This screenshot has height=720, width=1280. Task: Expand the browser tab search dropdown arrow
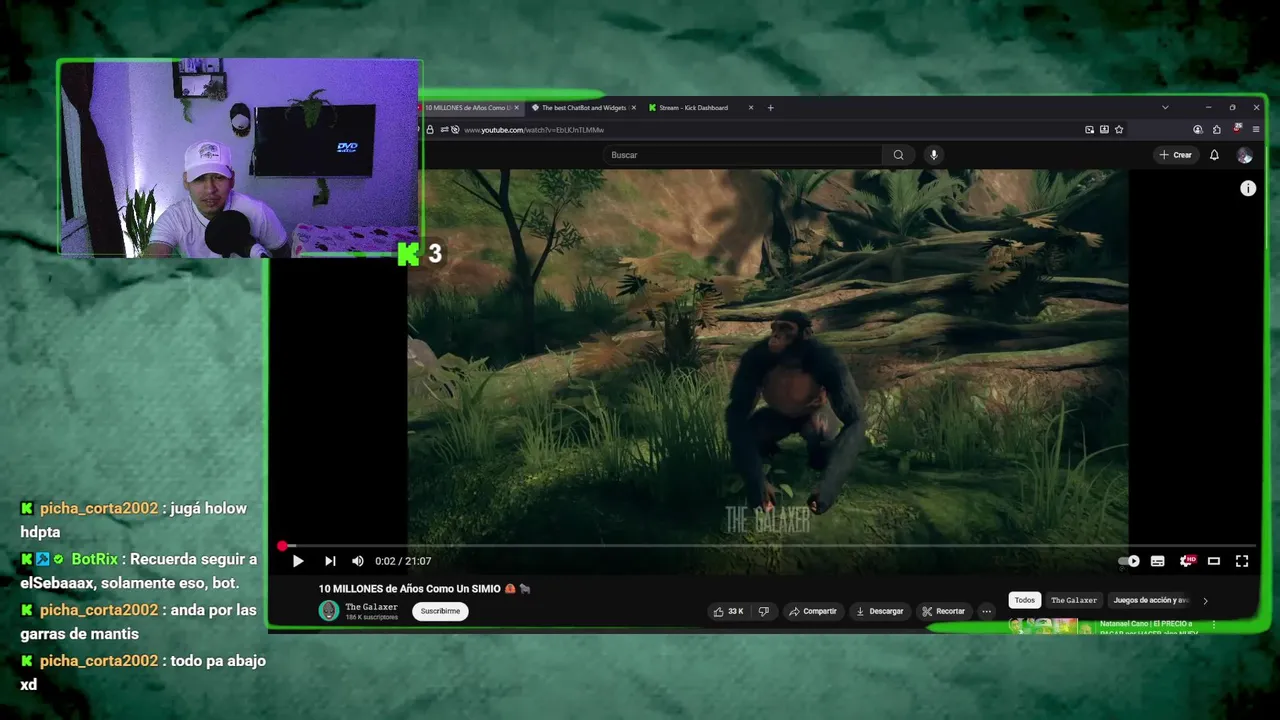tap(1165, 107)
